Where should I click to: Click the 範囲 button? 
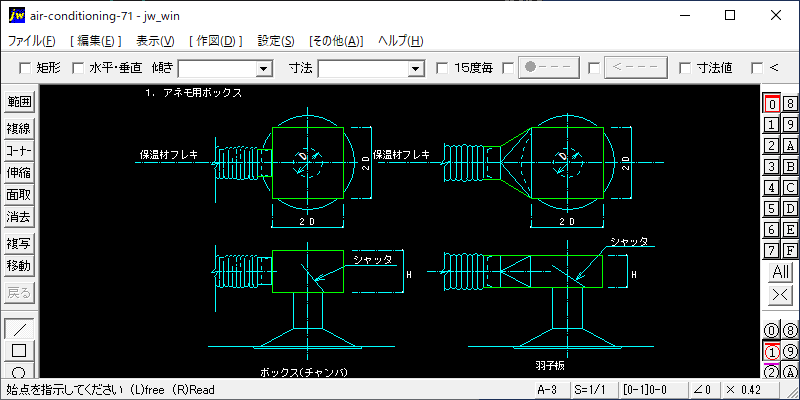coord(19,102)
